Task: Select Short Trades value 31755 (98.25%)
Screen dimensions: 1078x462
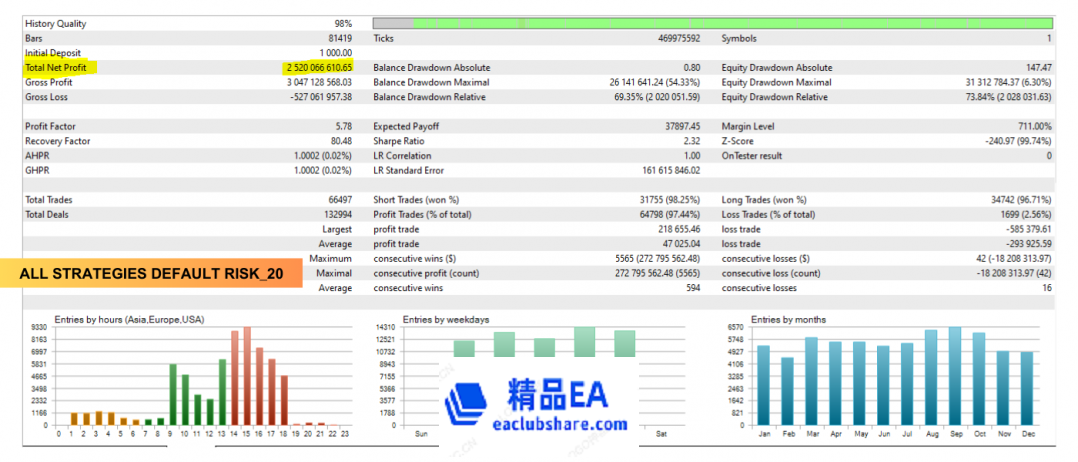Action: 670,199
